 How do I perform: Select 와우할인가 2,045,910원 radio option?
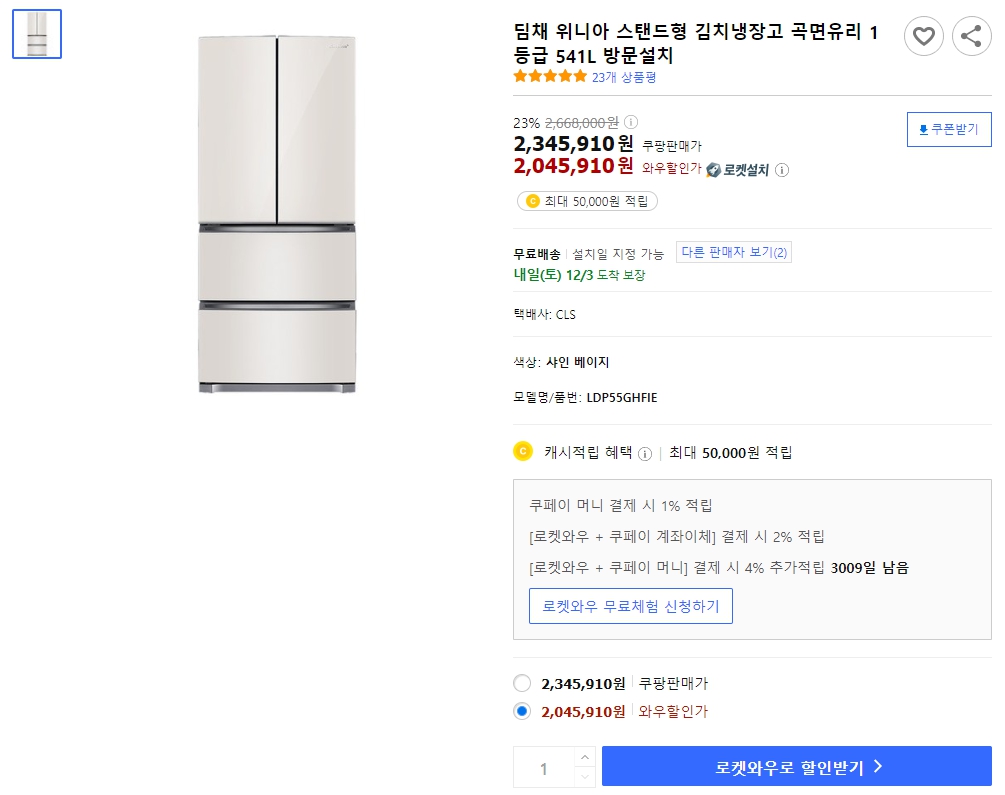[x=521, y=711]
